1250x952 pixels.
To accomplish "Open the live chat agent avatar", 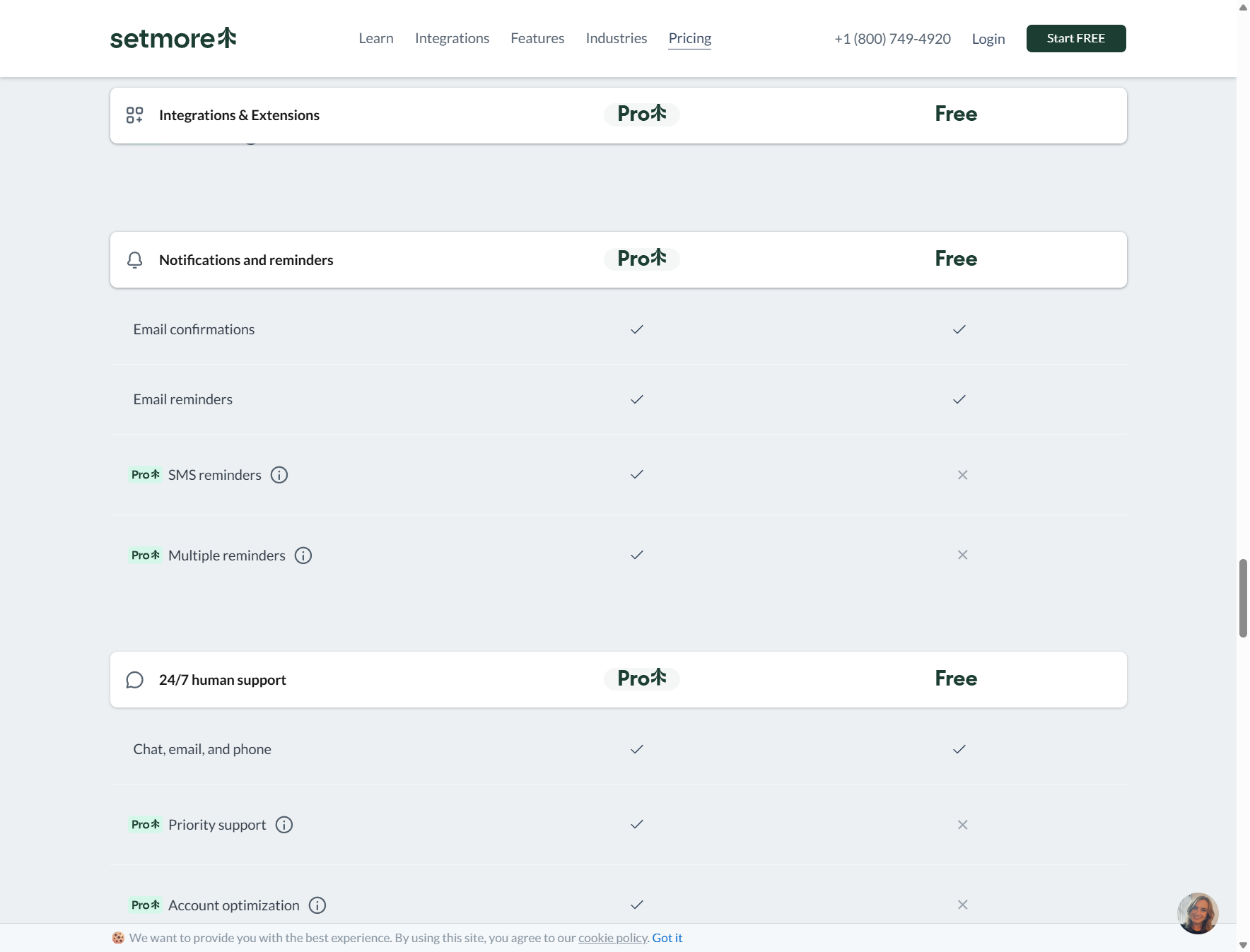I will pos(1198,913).
